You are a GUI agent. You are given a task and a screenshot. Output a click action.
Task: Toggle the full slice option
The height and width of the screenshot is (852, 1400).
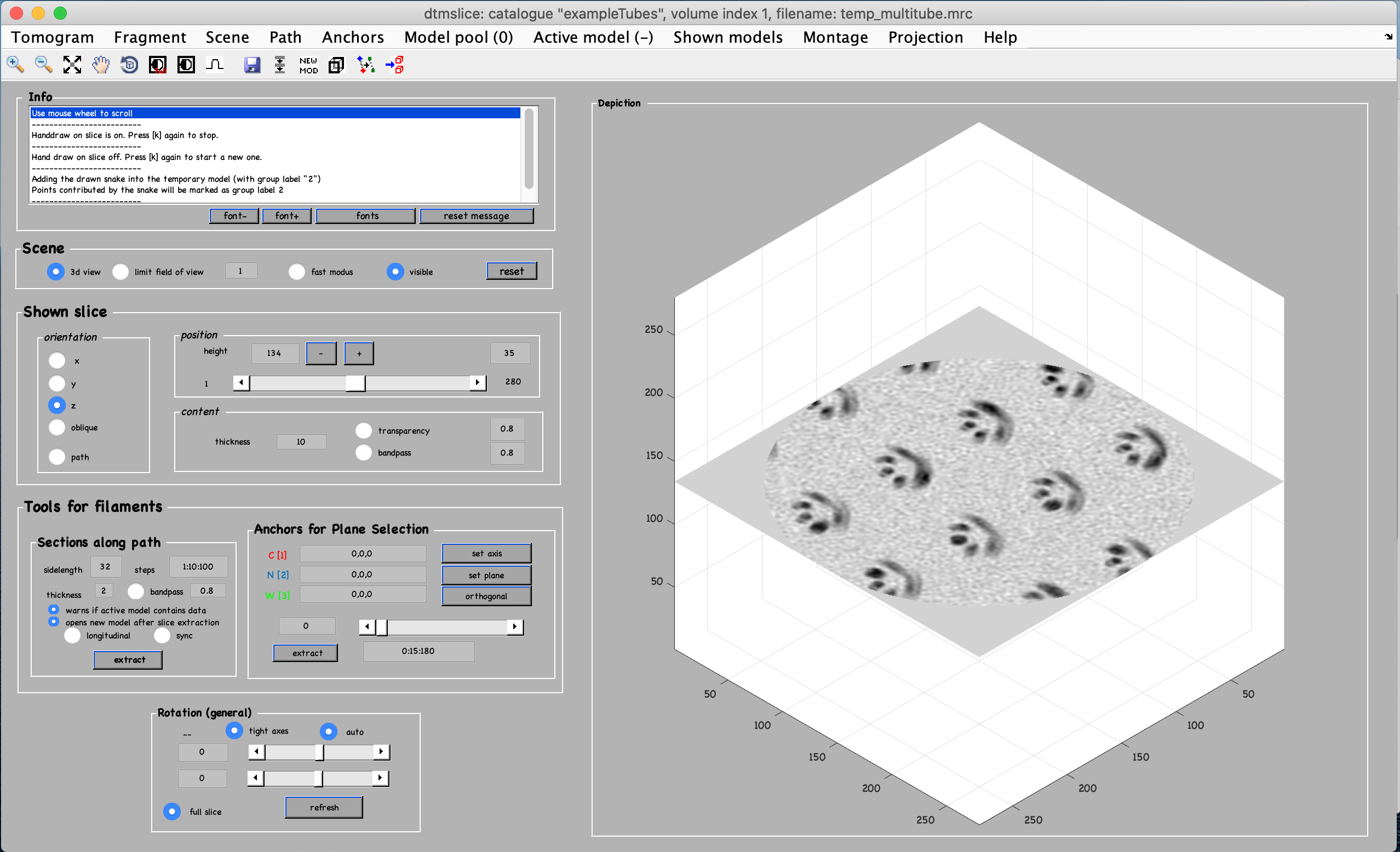[x=171, y=811]
